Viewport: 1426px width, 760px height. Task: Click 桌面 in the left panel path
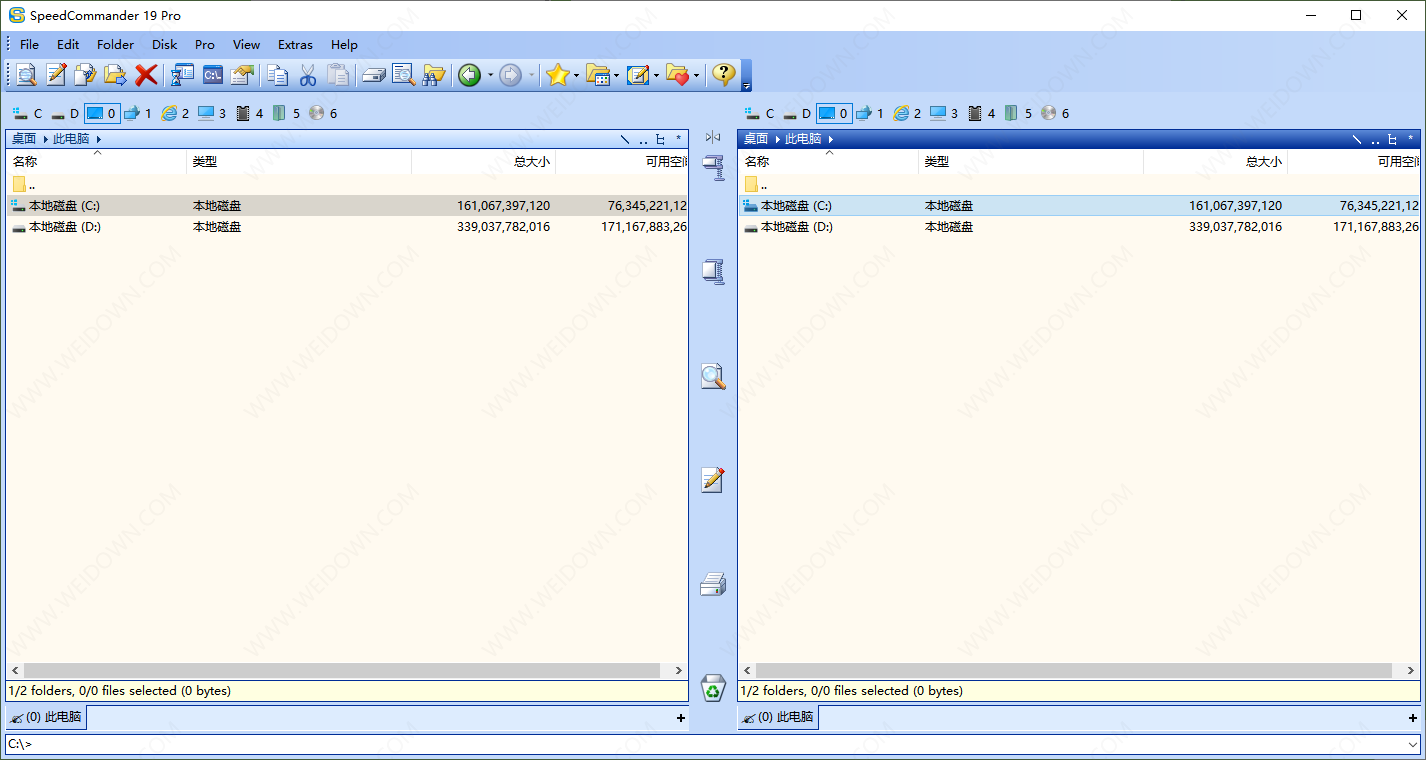point(24,139)
